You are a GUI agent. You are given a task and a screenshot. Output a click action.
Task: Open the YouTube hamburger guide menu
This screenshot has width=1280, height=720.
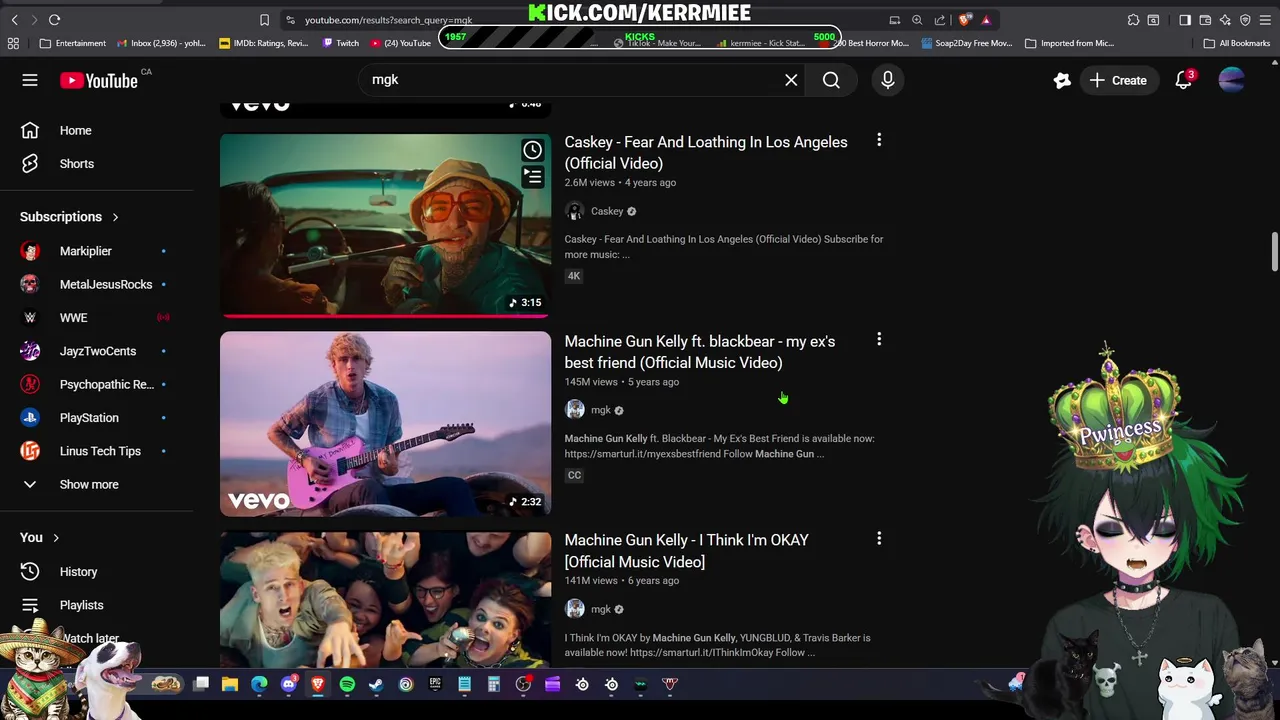[x=30, y=80]
